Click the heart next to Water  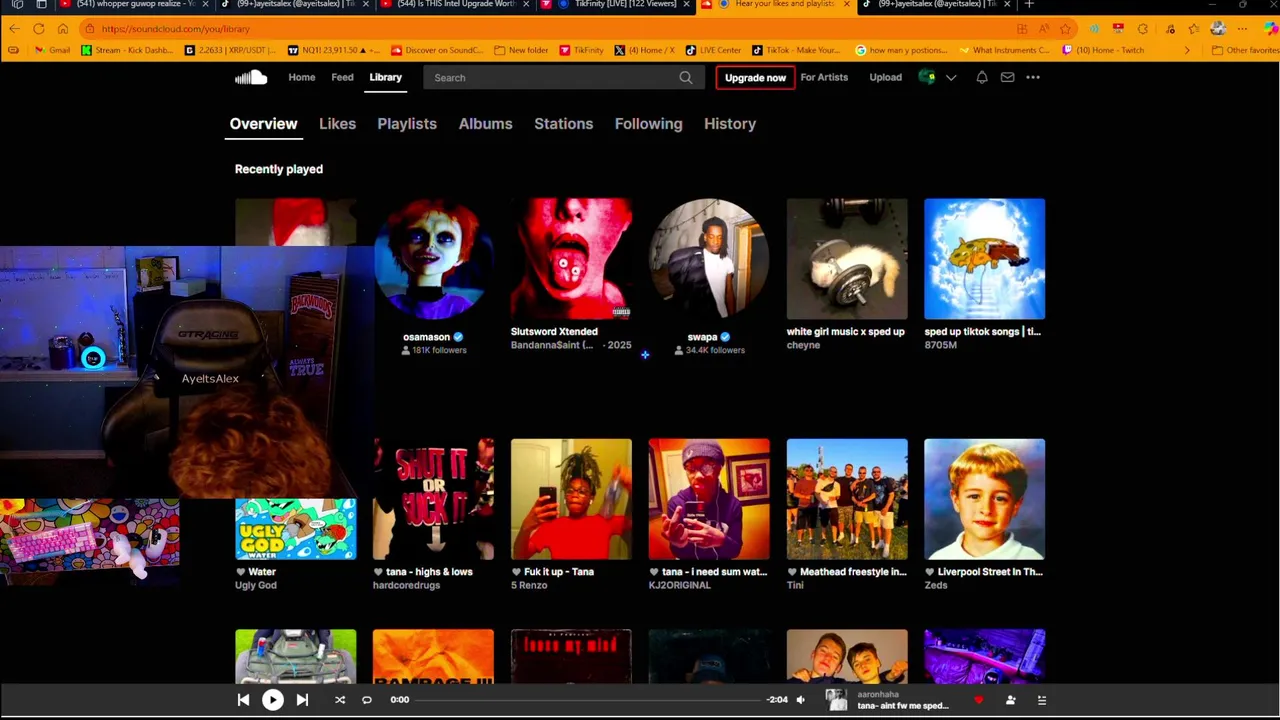click(240, 572)
